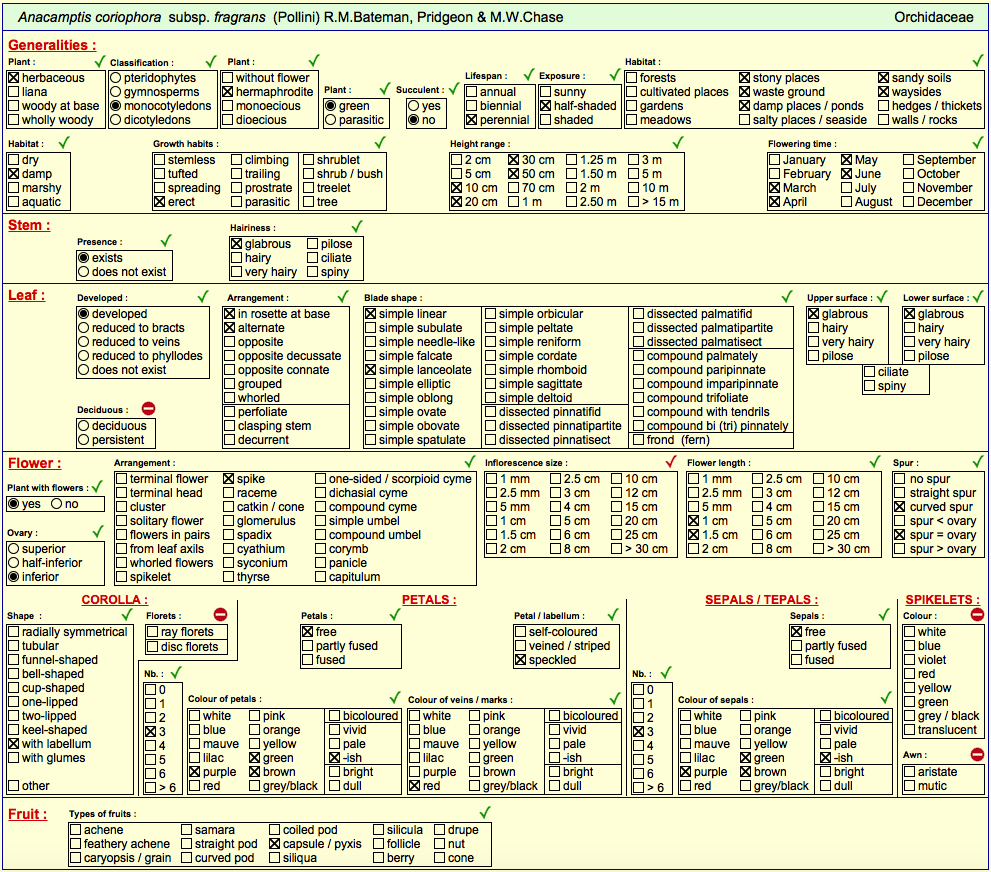
Task: Toggle the spike arrangement checkbox
Action: pyautogui.click(x=229, y=479)
